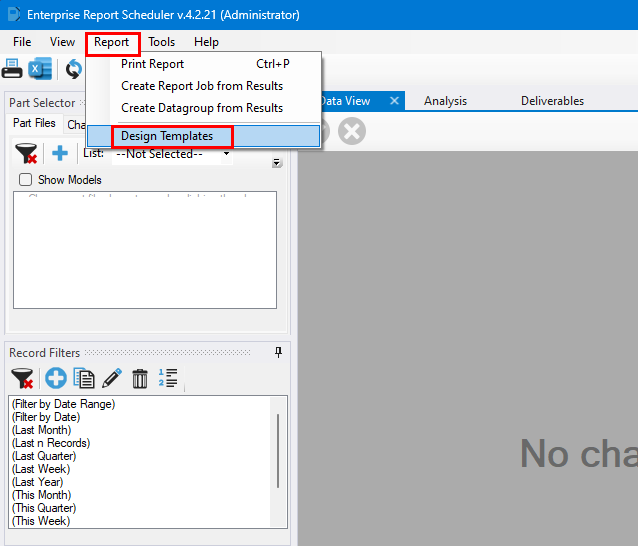Select Create Report Job from Results

[x=202, y=86]
